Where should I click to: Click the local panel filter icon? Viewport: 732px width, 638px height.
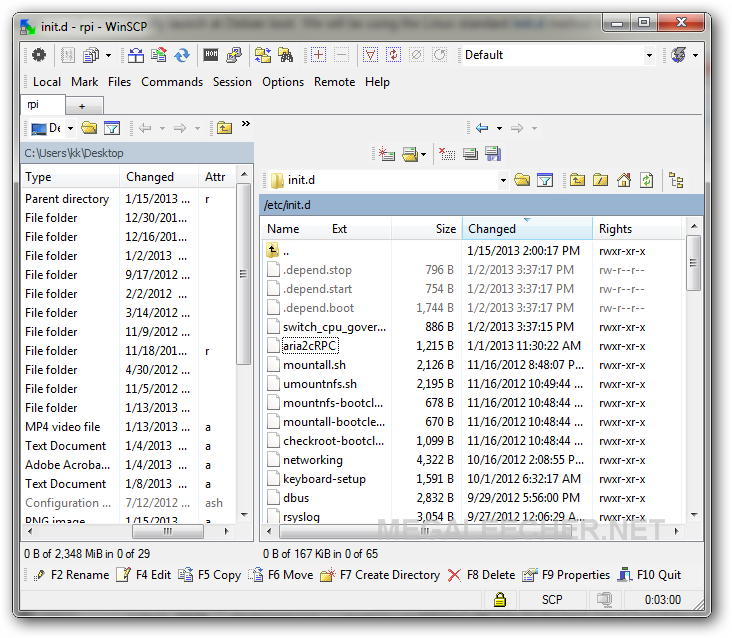(112, 127)
